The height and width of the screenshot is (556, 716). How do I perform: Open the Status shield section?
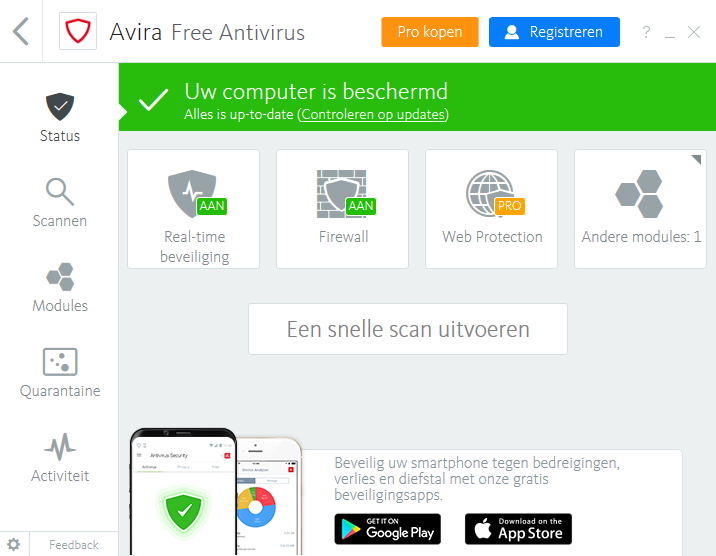[x=60, y=118]
